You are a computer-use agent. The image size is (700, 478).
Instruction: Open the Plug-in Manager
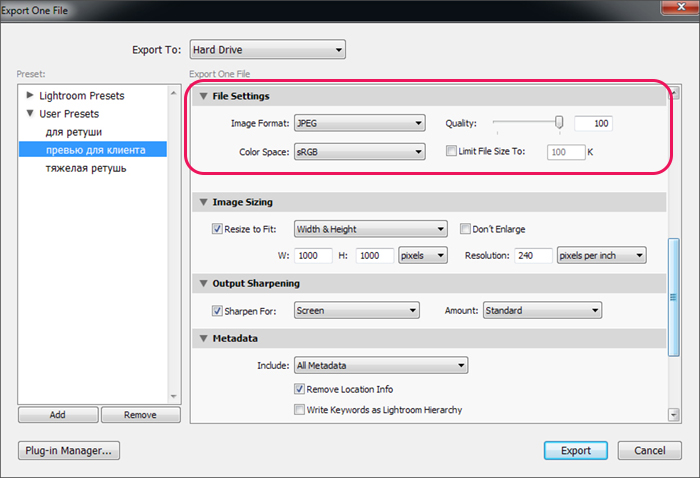click(69, 450)
